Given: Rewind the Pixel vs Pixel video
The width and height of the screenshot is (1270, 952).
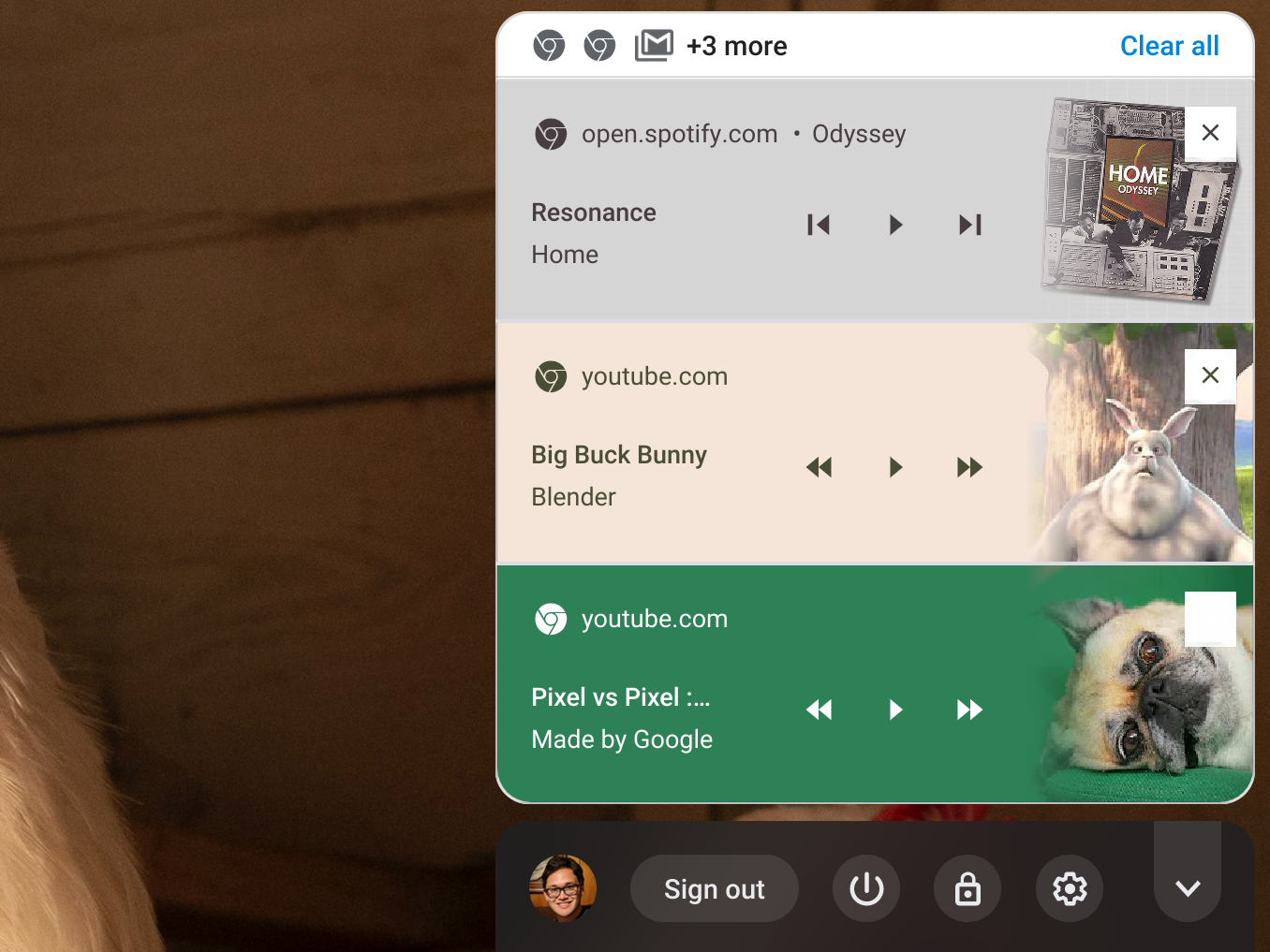Looking at the screenshot, I should [x=819, y=710].
